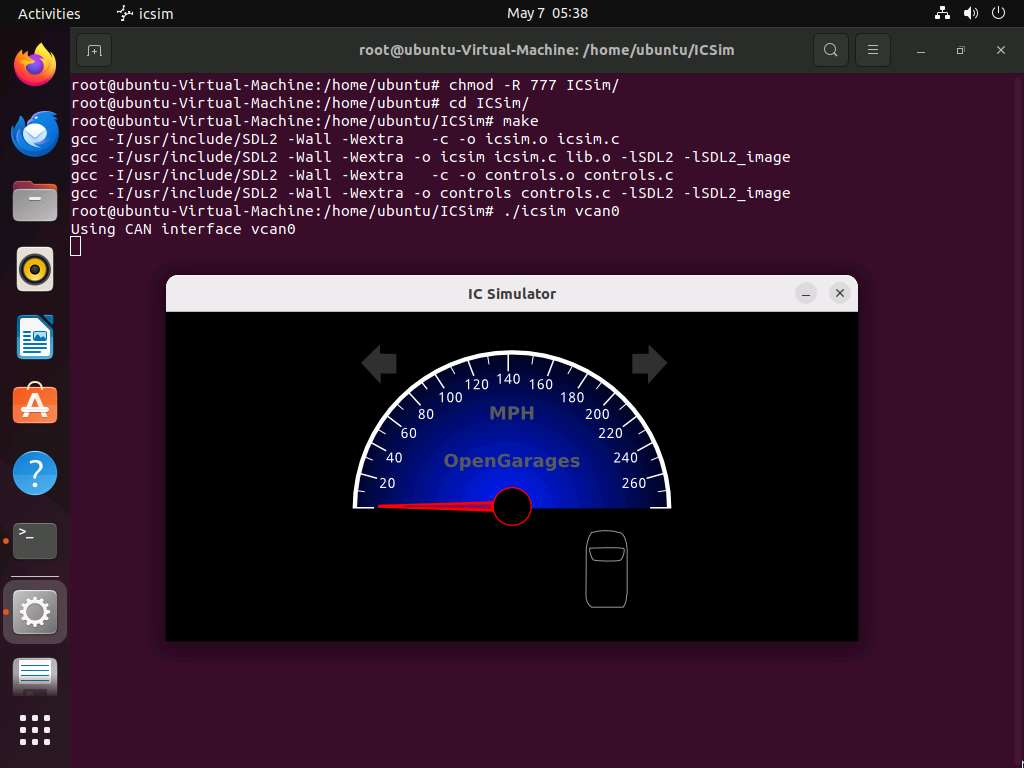Click the left turn signal arrow
Image resolution: width=1024 pixels, height=768 pixels.
[x=379, y=364]
